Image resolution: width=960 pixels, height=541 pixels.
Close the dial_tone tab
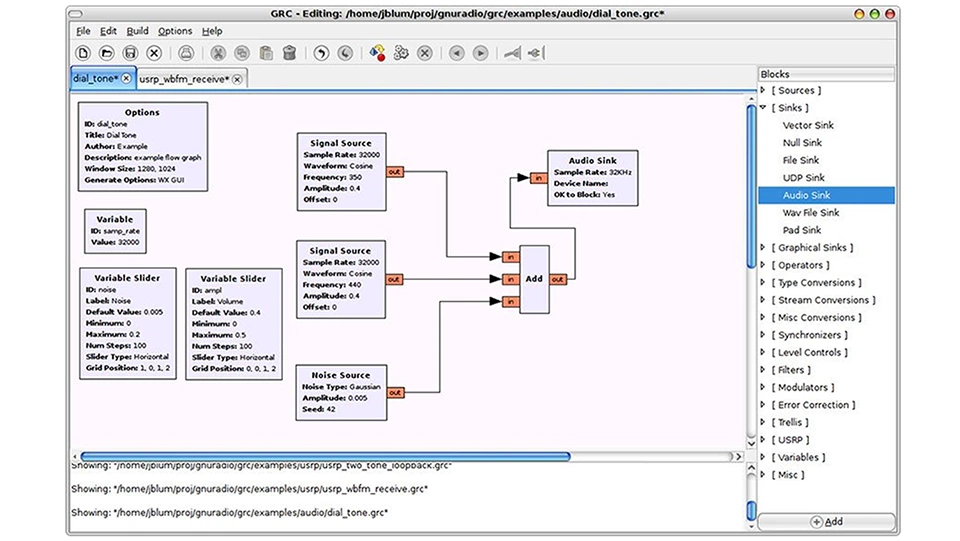click(x=127, y=78)
